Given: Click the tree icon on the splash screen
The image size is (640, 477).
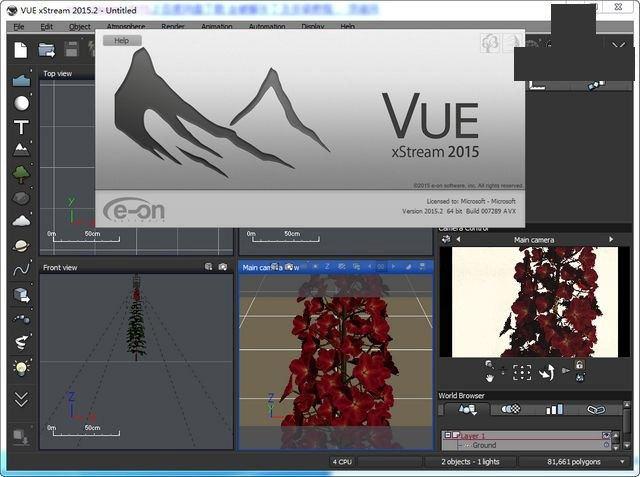Looking at the screenshot, I should coord(490,43).
